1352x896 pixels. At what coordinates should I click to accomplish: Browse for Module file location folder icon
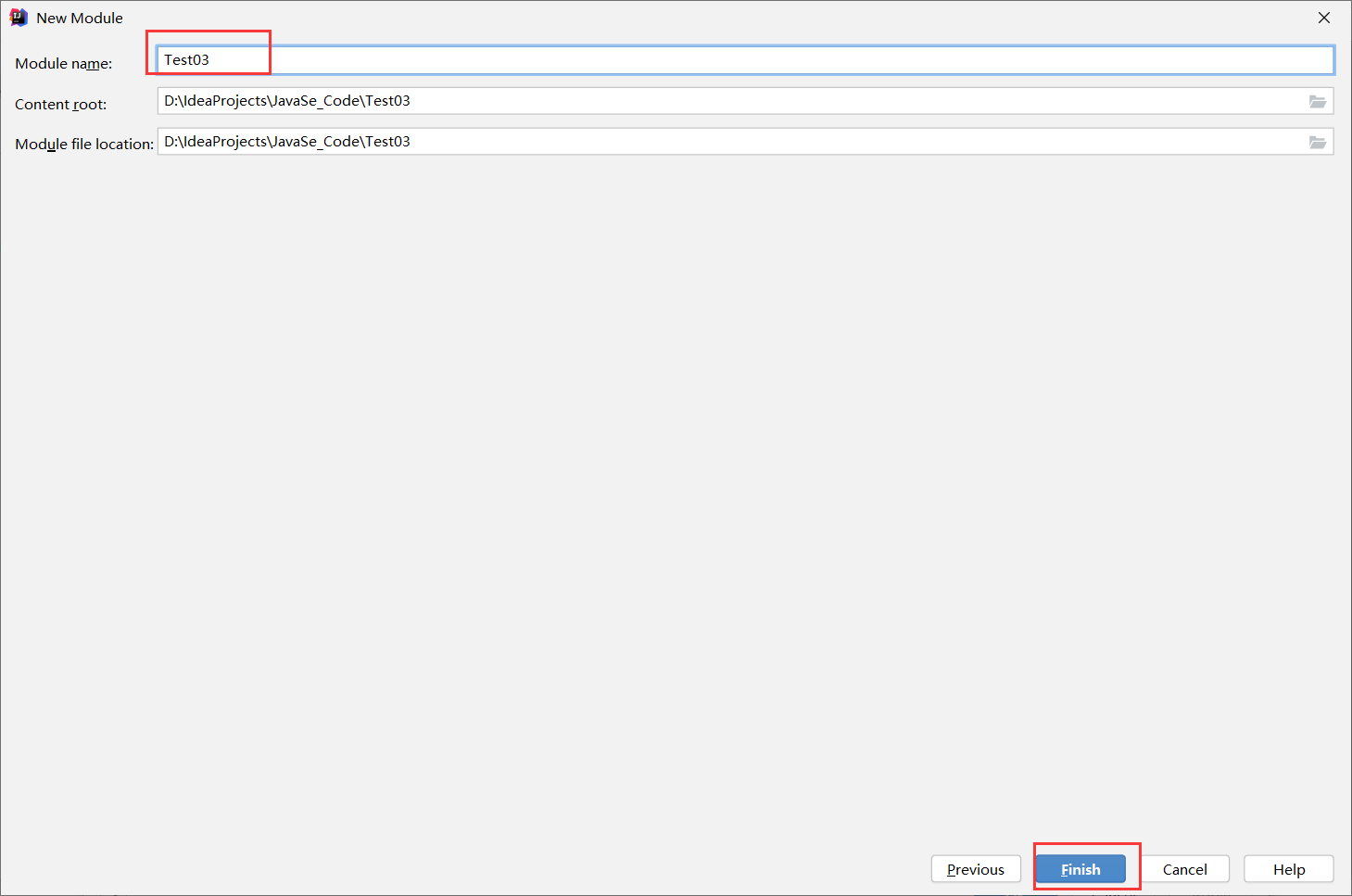[1317, 142]
